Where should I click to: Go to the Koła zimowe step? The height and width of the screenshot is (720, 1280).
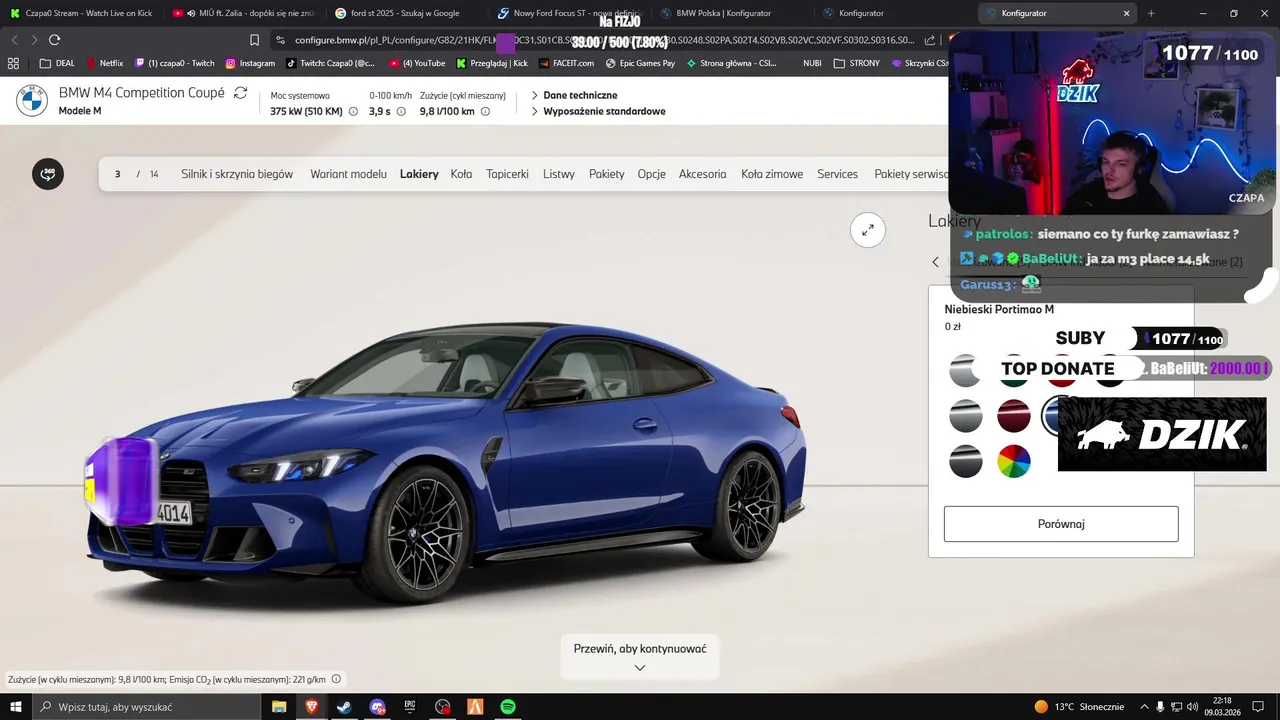(772, 174)
